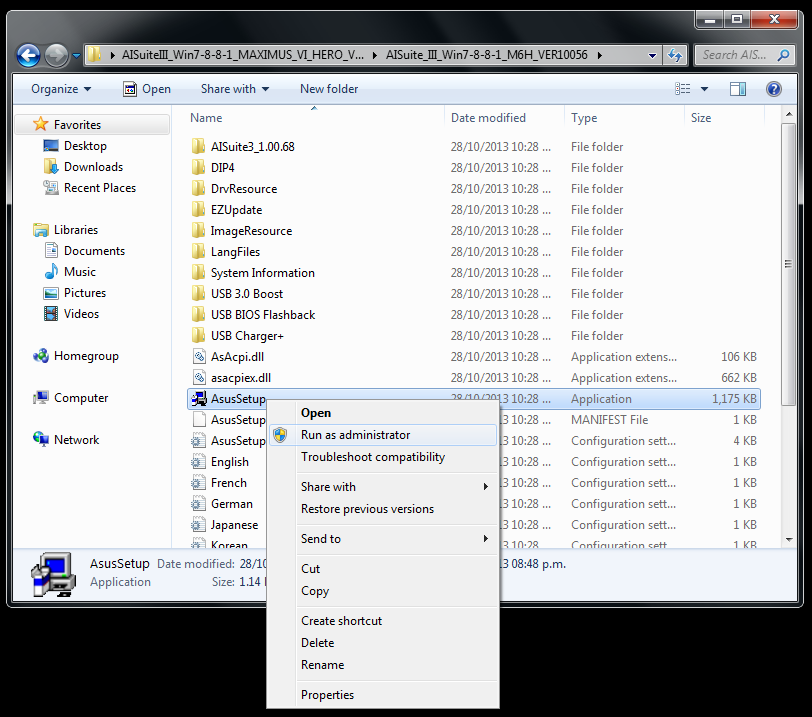
Task: Sort by the Date modified column header
Action: pyautogui.click(x=488, y=118)
